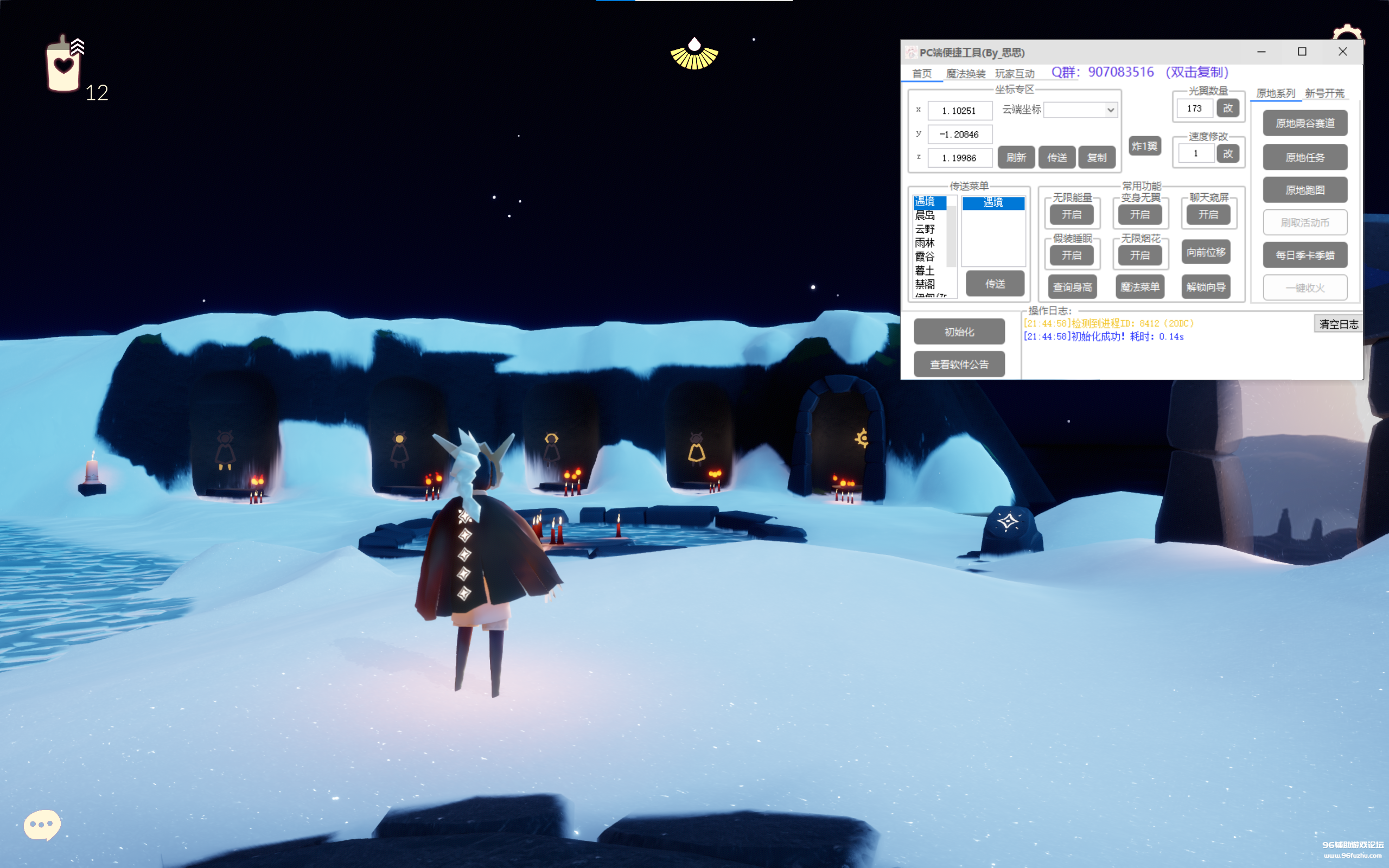Select 雨林 in the teleport list
The height and width of the screenshot is (868, 1389).
tap(925, 243)
